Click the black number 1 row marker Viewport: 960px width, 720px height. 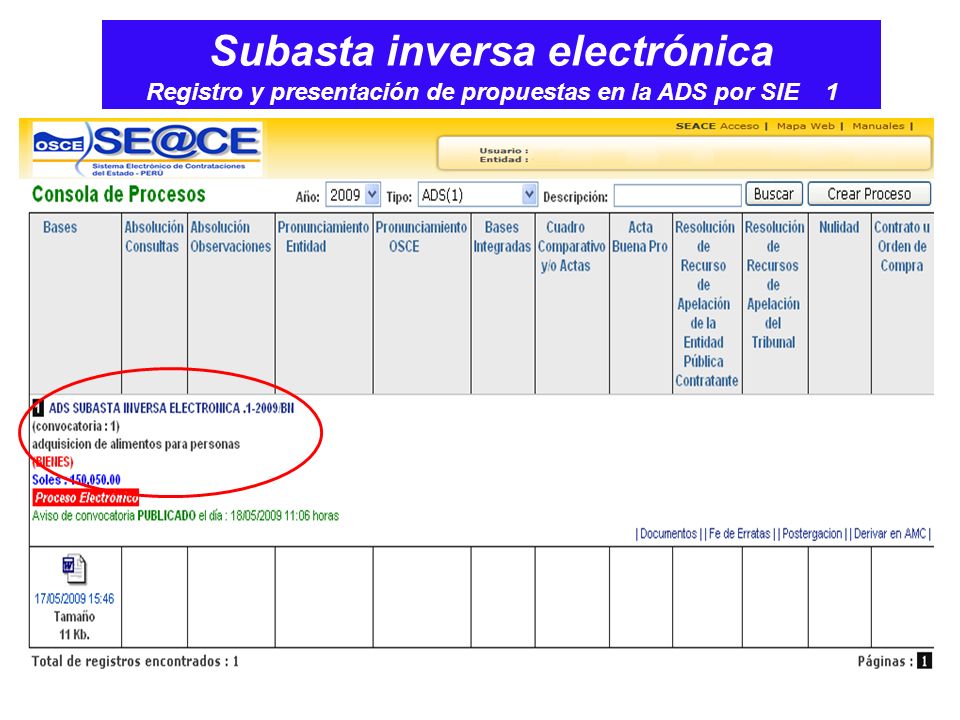point(38,408)
